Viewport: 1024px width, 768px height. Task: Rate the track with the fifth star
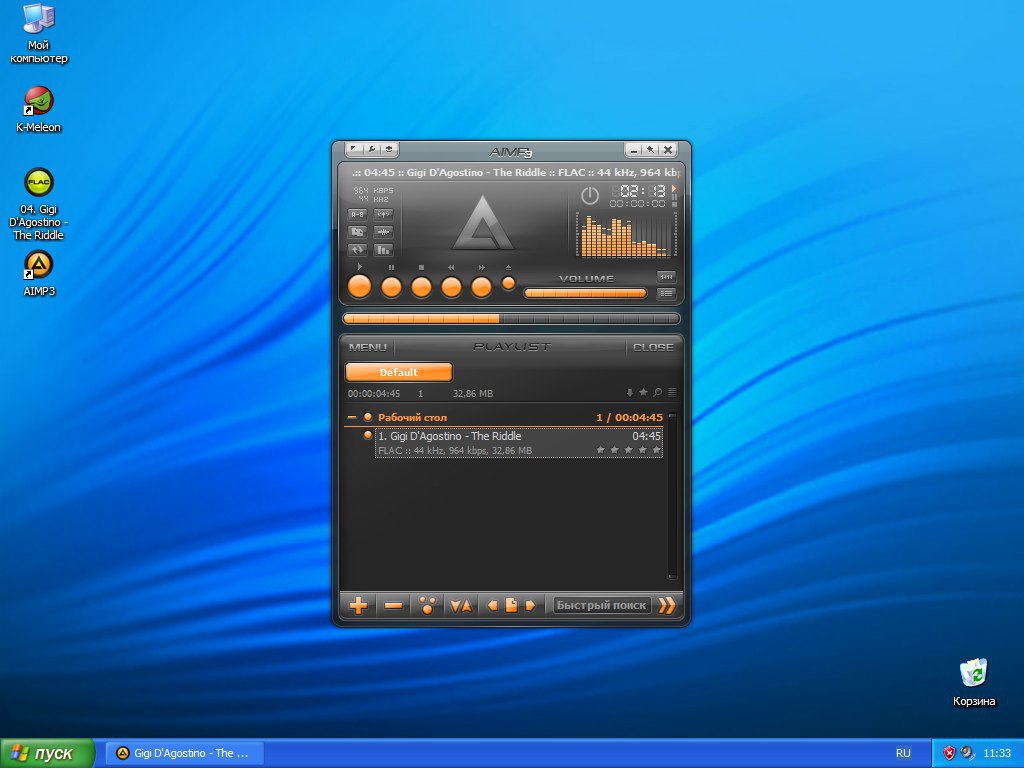656,450
